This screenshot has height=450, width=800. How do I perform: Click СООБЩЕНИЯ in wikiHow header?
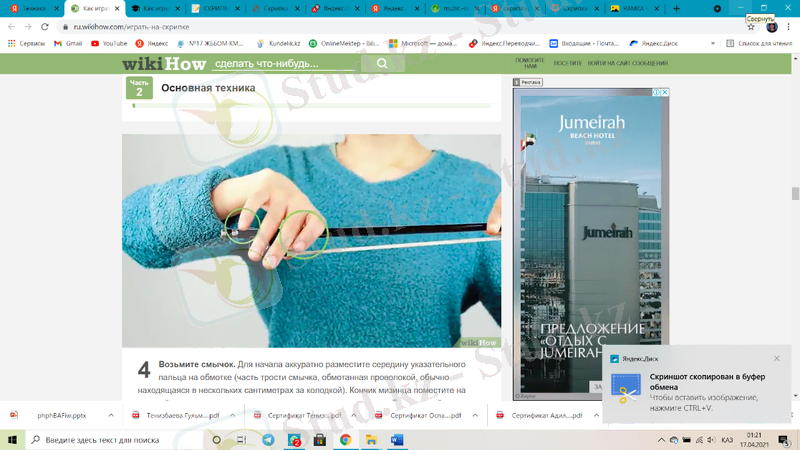(x=651, y=63)
